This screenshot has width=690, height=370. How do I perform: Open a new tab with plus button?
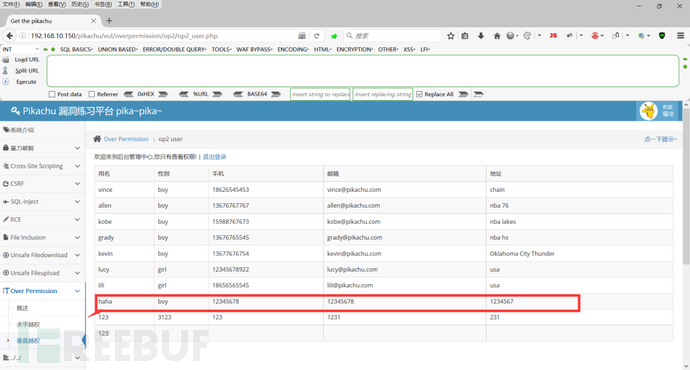pos(109,21)
